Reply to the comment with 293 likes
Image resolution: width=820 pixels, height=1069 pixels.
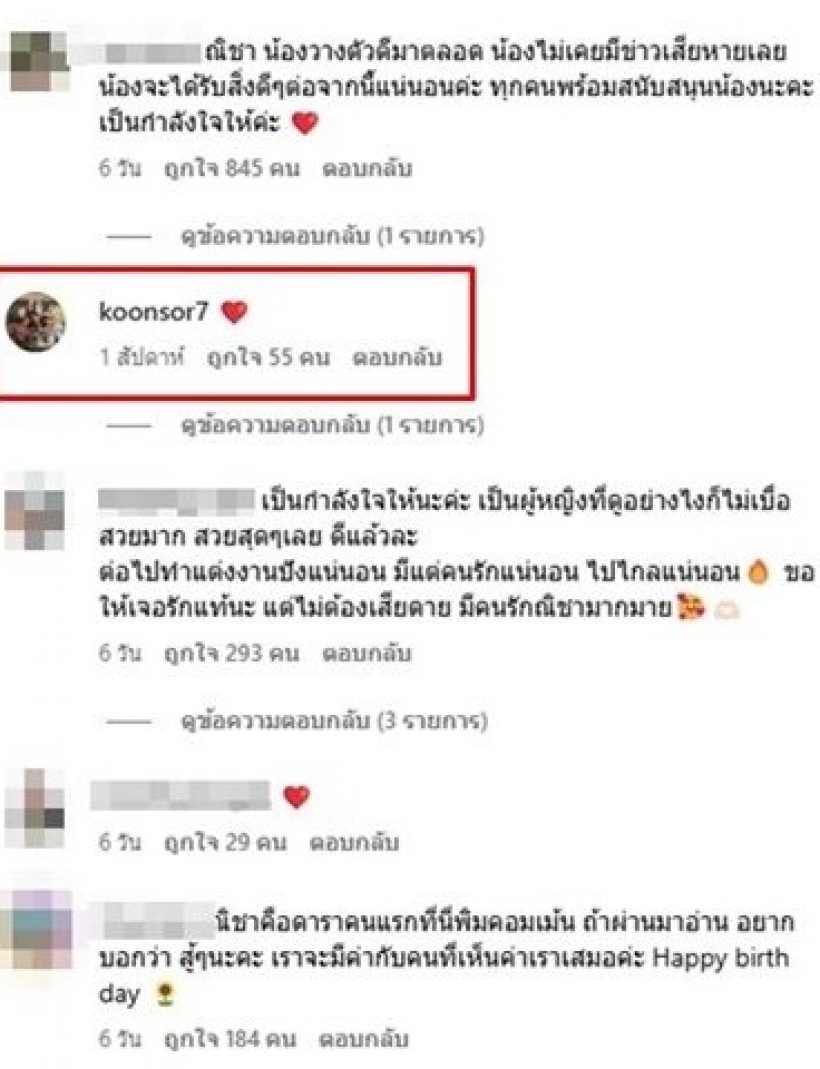[367, 653]
